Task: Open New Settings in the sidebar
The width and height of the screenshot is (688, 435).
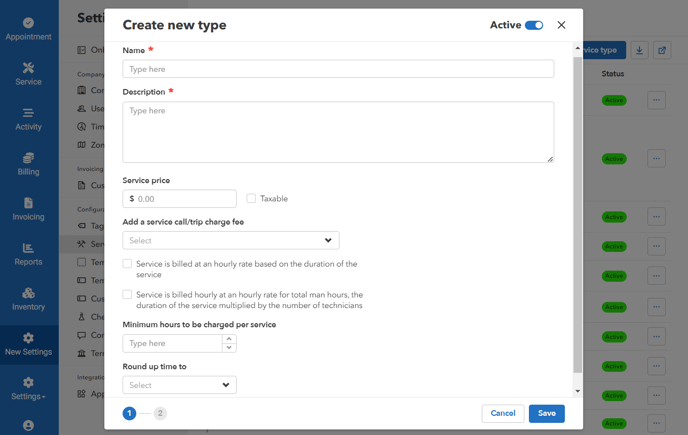Action: click(x=28, y=344)
